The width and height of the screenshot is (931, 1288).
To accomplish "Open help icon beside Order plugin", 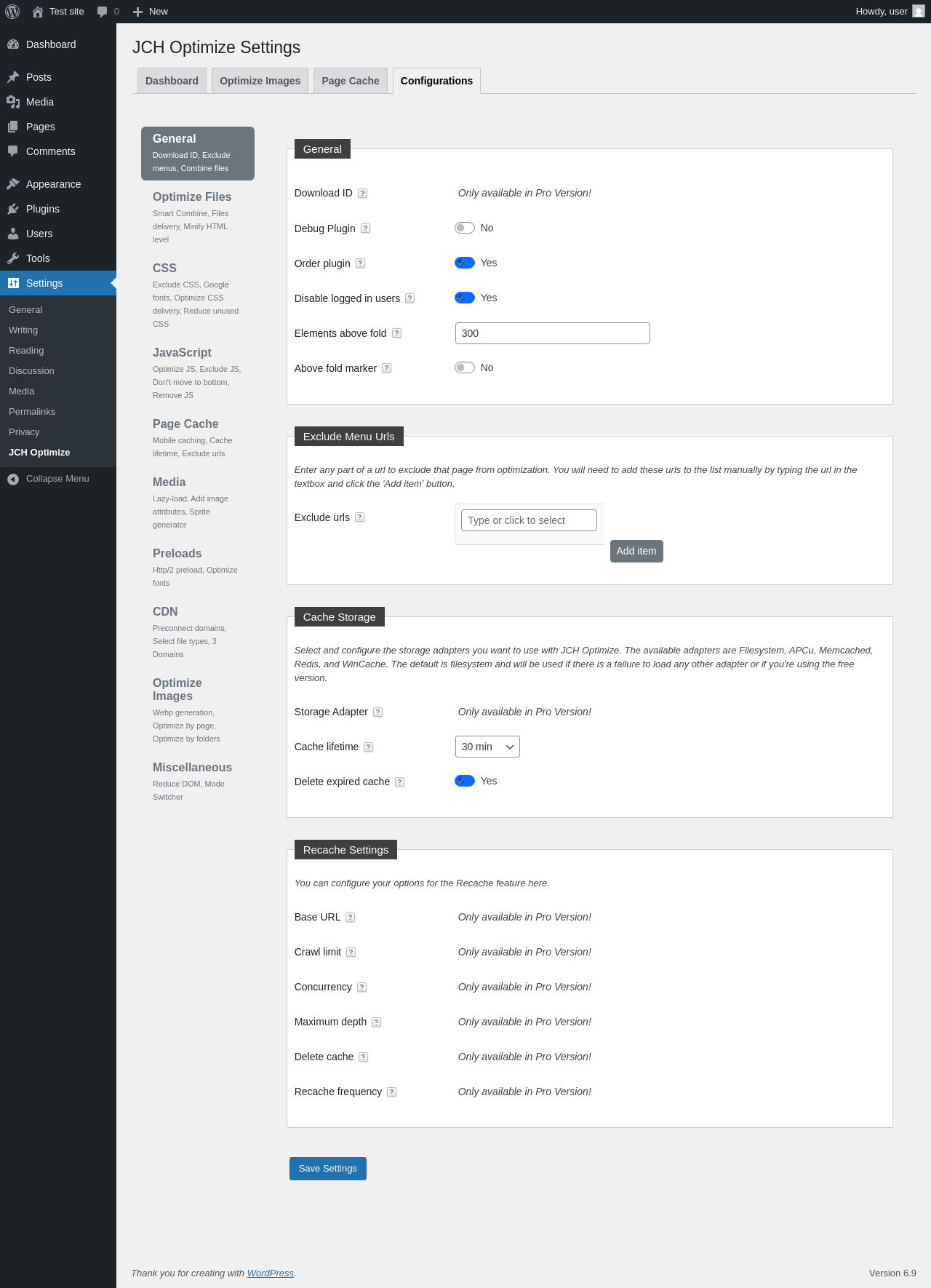I will pyautogui.click(x=360, y=263).
